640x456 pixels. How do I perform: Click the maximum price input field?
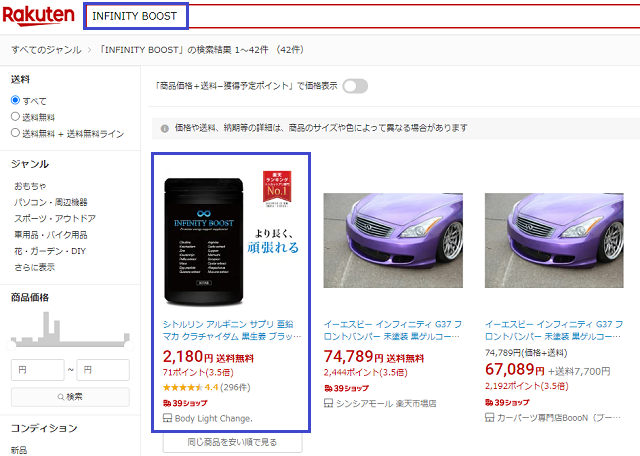click(103, 370)
